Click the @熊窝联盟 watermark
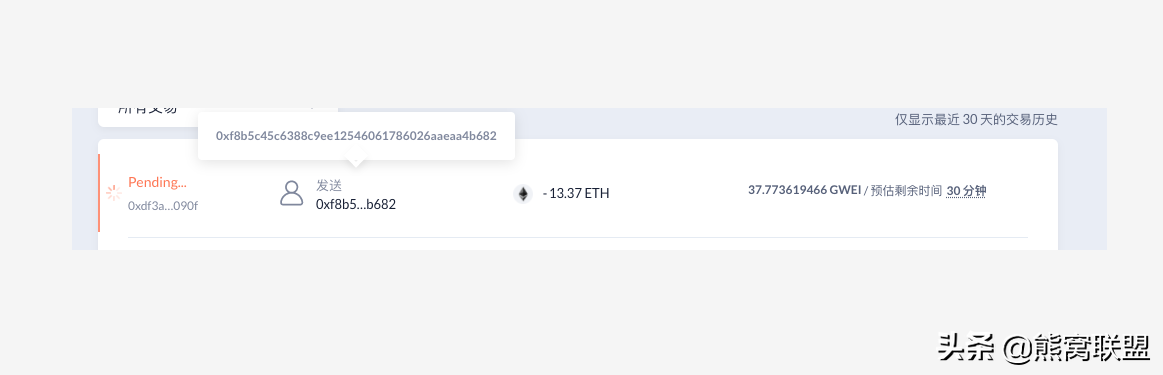The height and width of the screenshot is (375, 1163). tap(1077, 347)
